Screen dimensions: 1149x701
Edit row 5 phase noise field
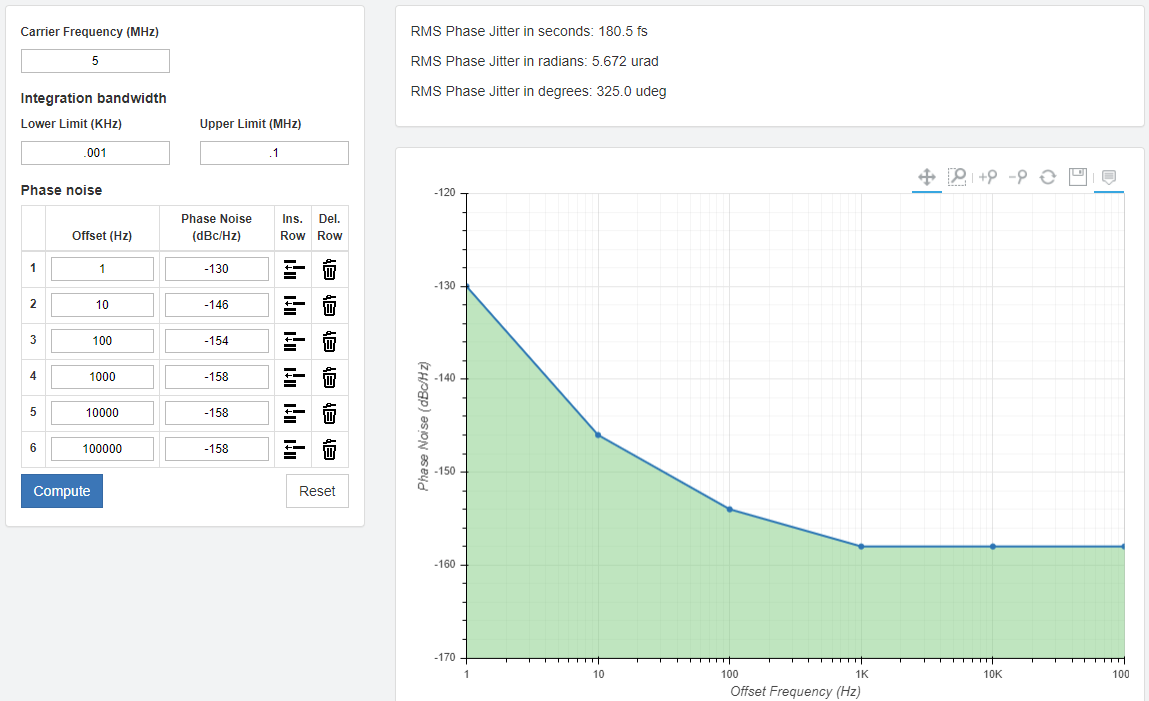point(217,412)
